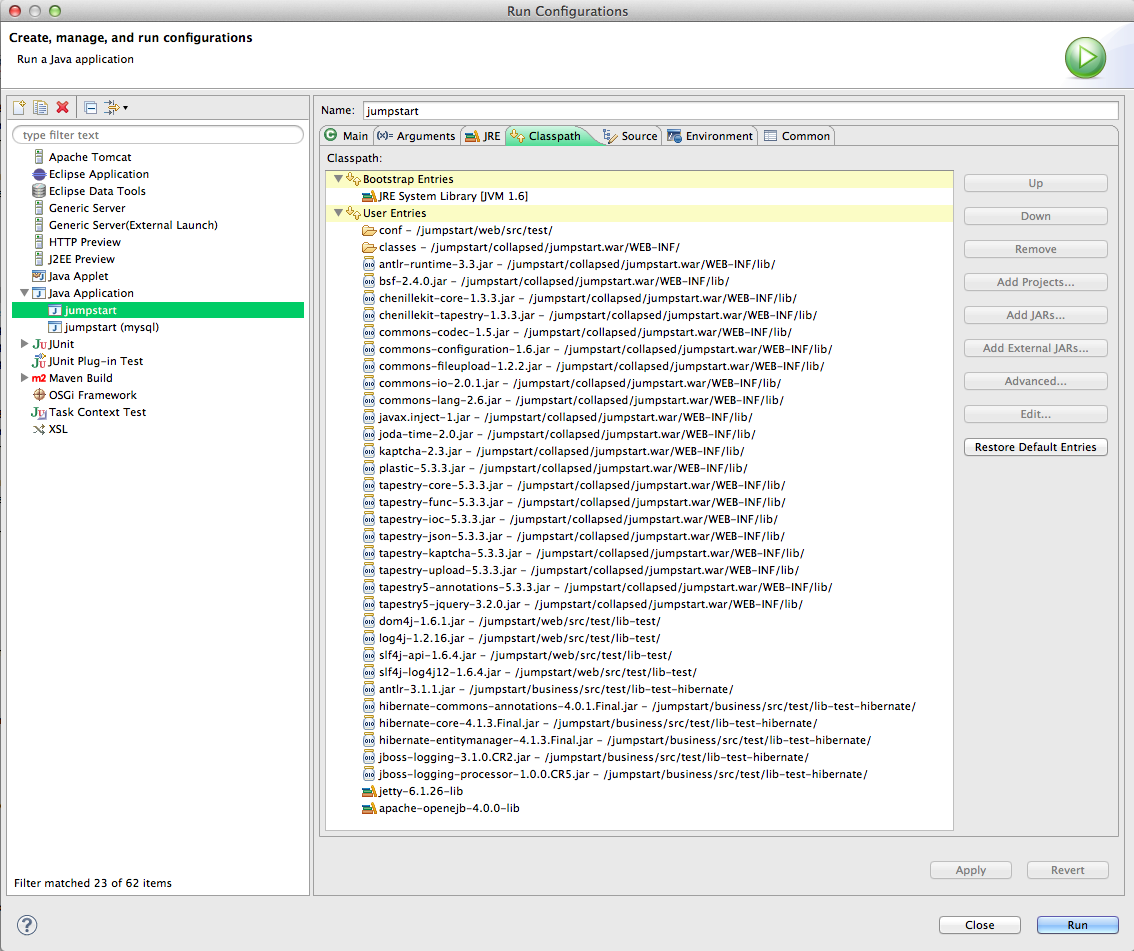Switch to the Main tab

coord(346,135)
